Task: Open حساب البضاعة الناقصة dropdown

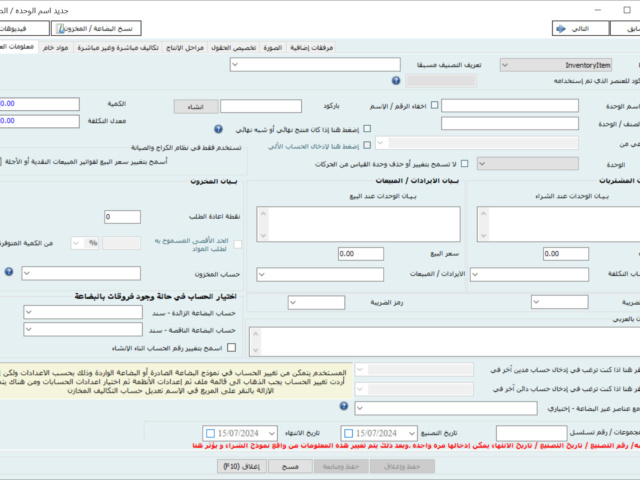Action: pyautogui.click(x=83, y=329)
